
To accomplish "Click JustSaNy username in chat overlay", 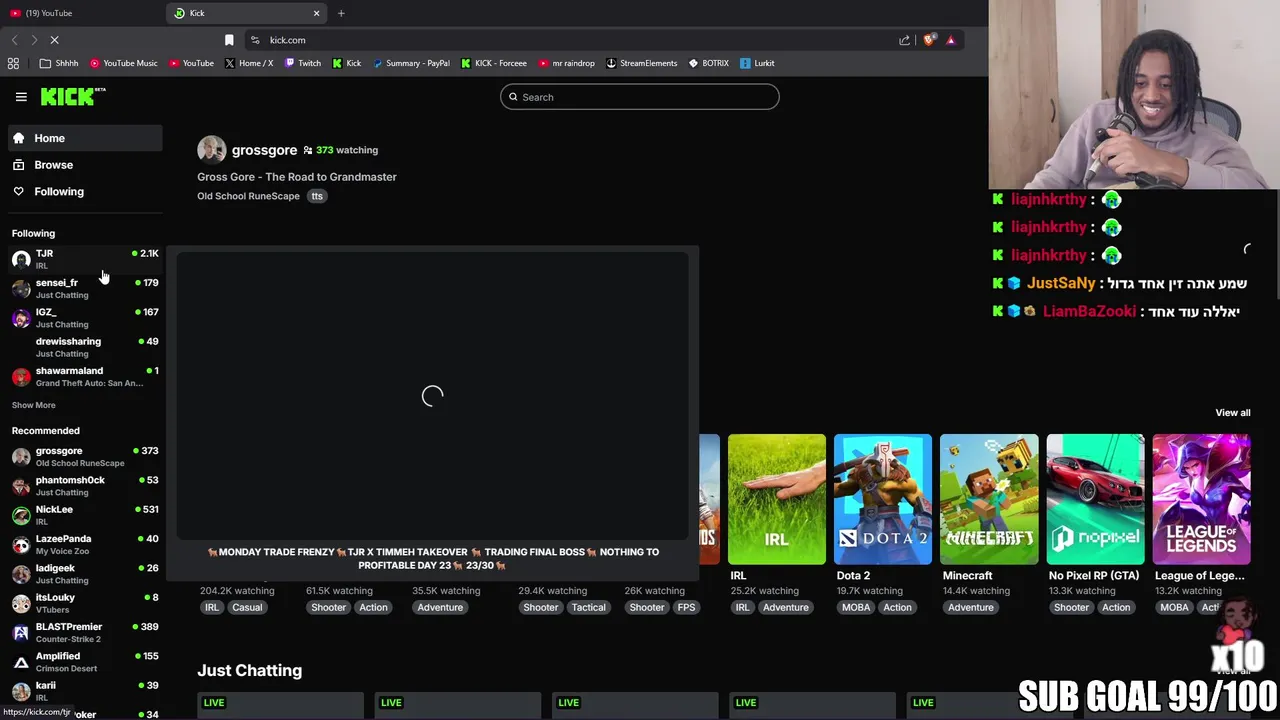I will point(1061,284).
